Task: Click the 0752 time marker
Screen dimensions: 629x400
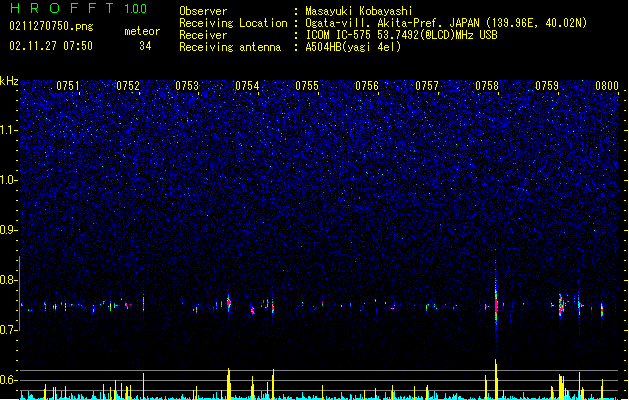Action: [x=128, y=86]
